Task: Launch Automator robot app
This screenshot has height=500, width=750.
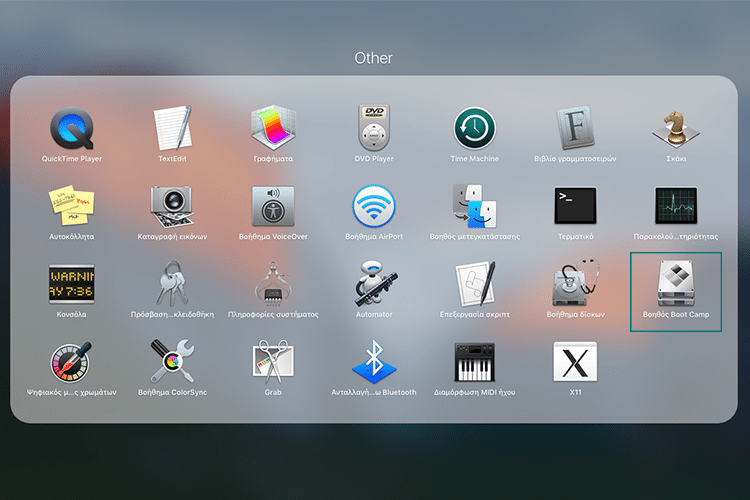Action: tap(374, 283)
